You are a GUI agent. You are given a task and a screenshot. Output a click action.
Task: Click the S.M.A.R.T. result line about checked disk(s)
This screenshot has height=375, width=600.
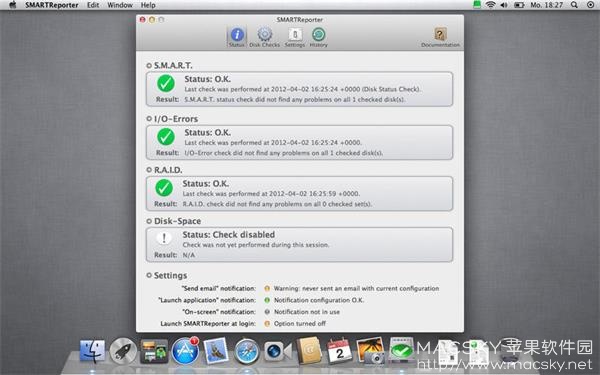295,99
